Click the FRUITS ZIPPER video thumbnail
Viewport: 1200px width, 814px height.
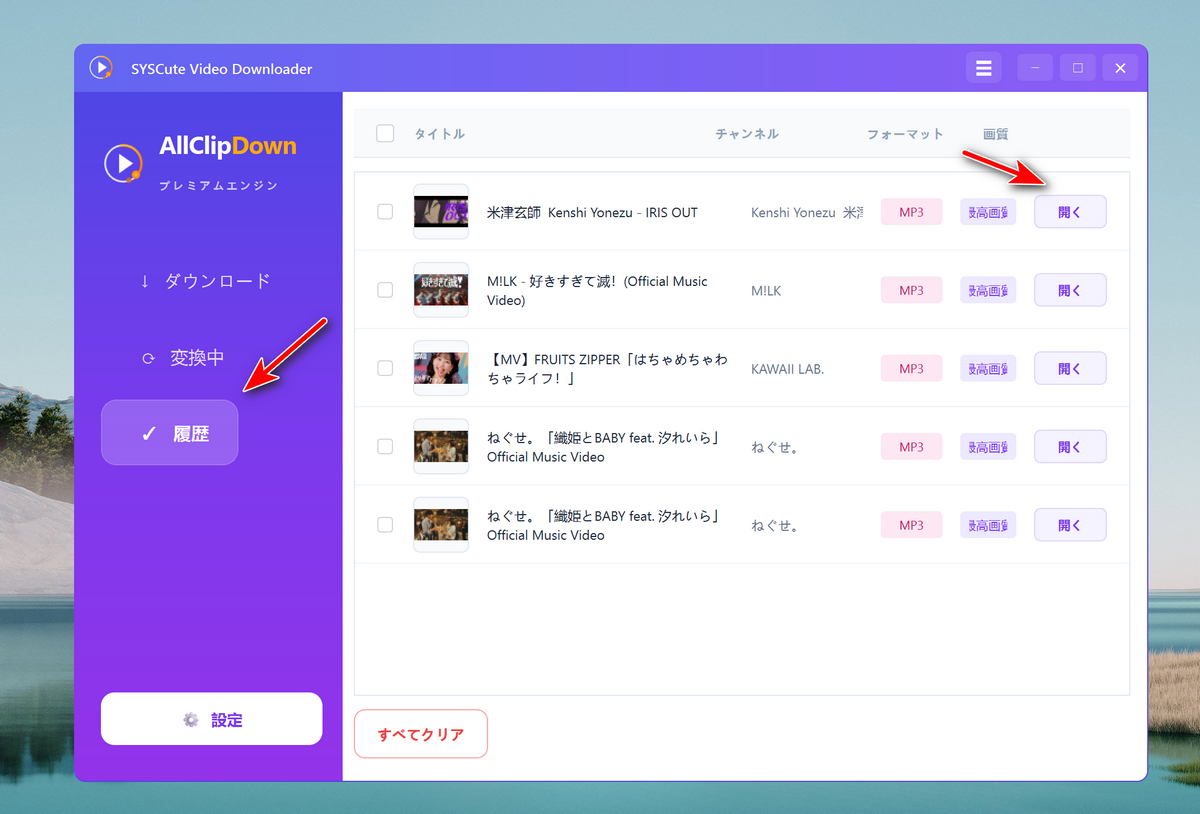point(441,368)
